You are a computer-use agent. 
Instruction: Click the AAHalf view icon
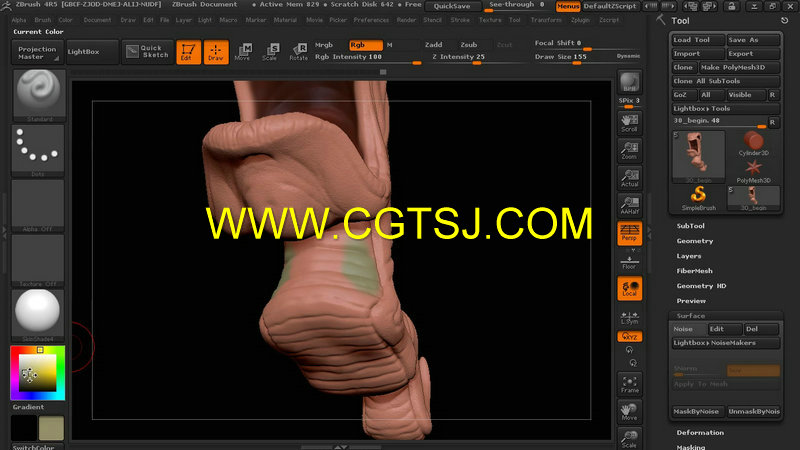coord(630,206)
